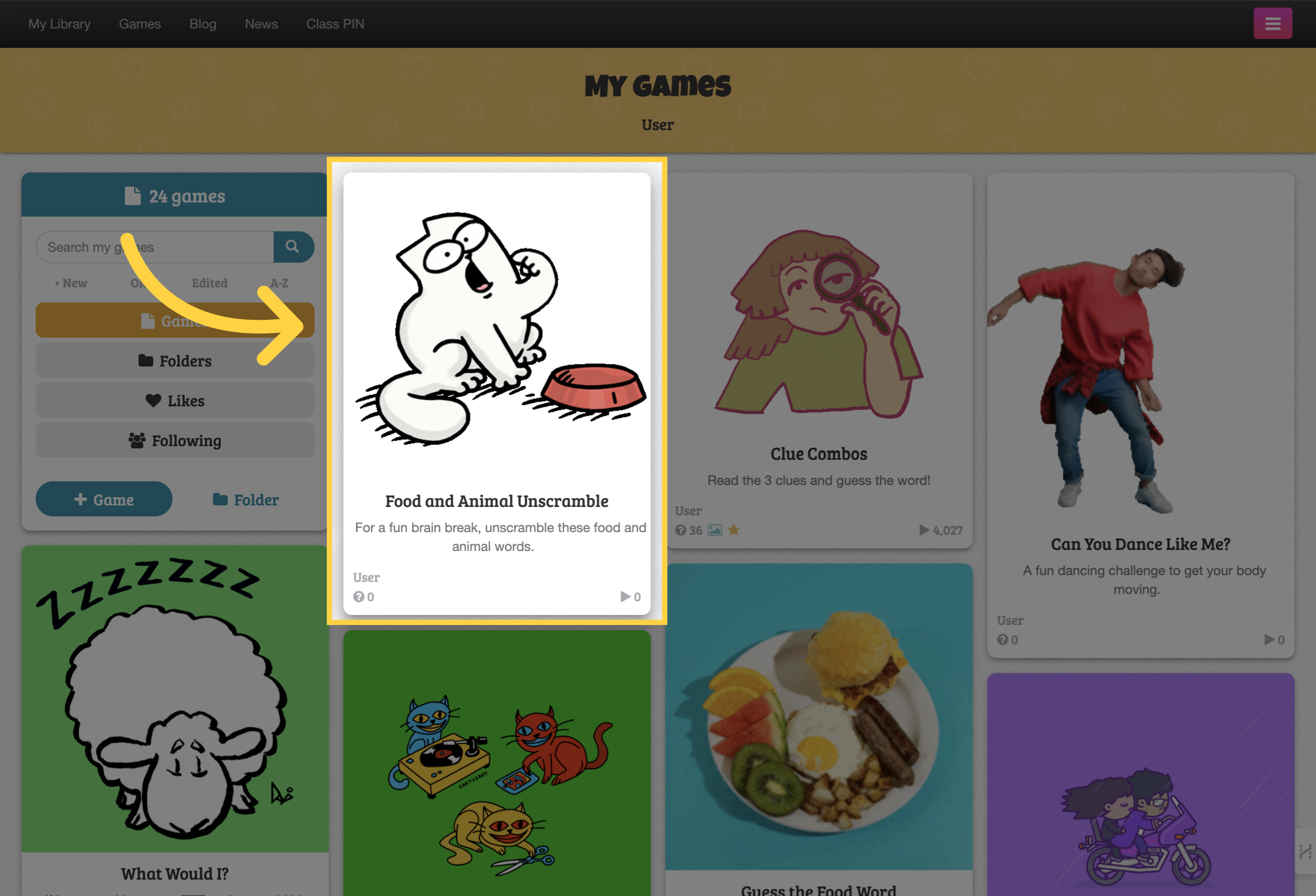Go to Class PIN page

click(335, 24)
